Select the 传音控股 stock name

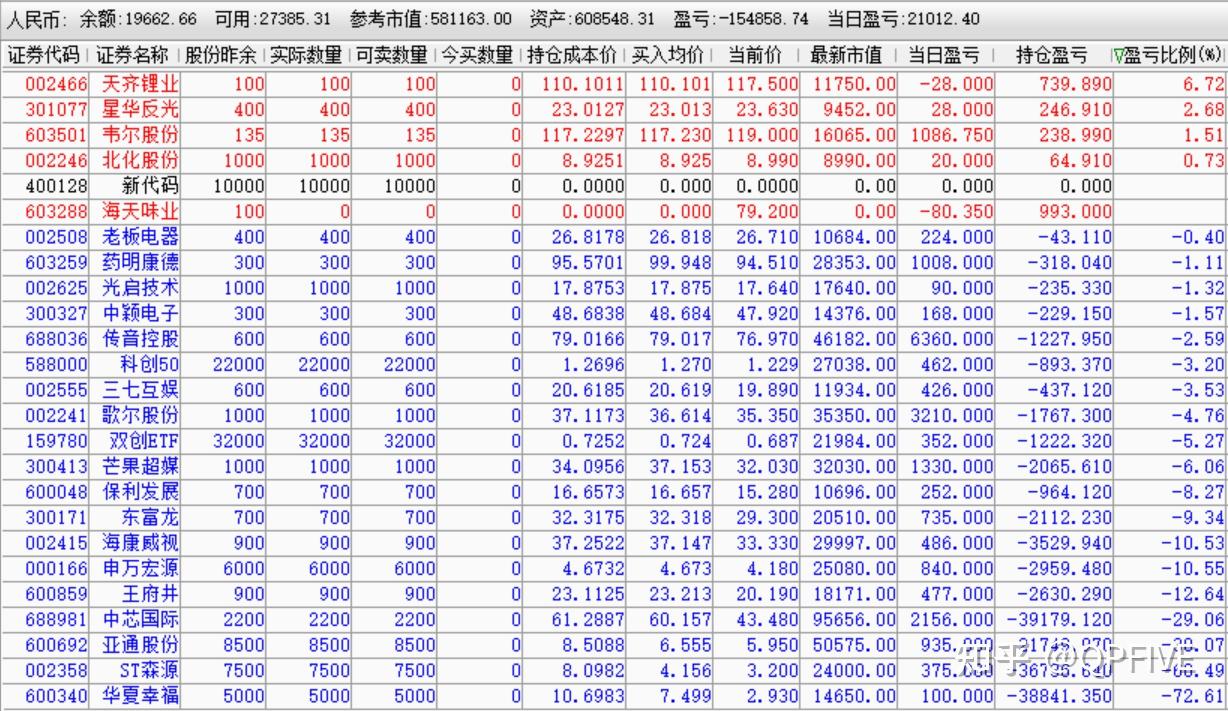pos(140,338)
